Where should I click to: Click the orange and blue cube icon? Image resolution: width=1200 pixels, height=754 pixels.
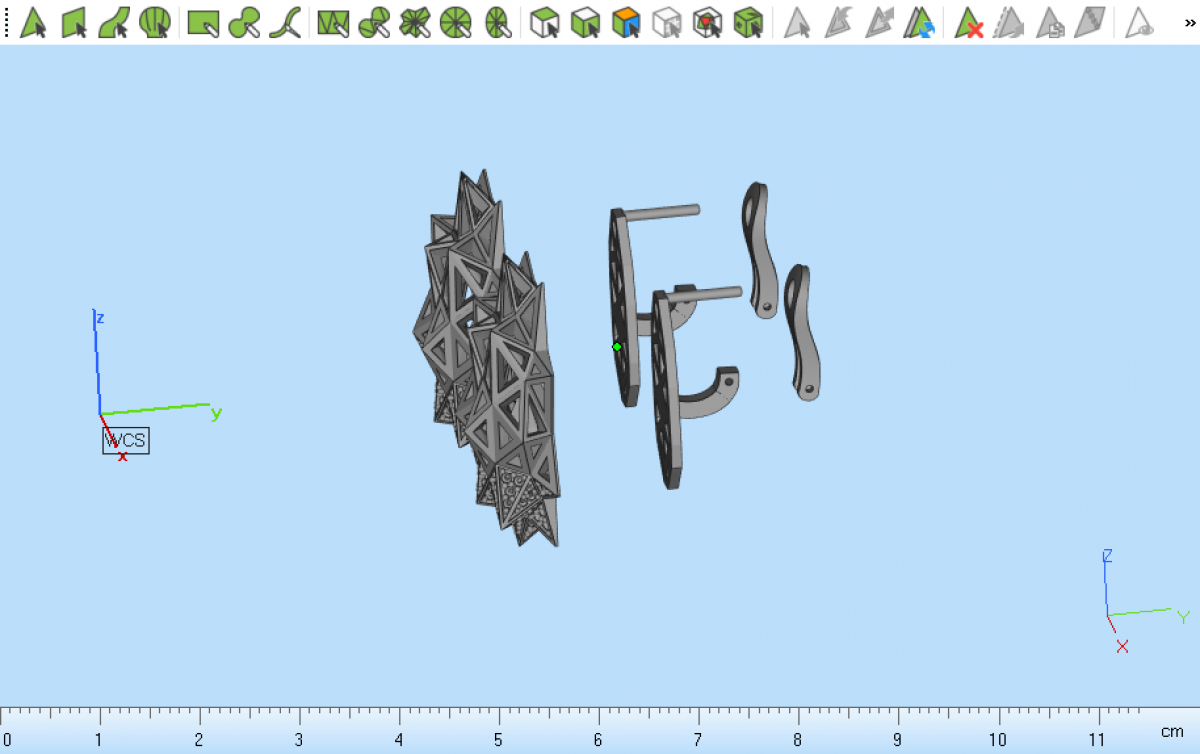[x=626, y=22]
